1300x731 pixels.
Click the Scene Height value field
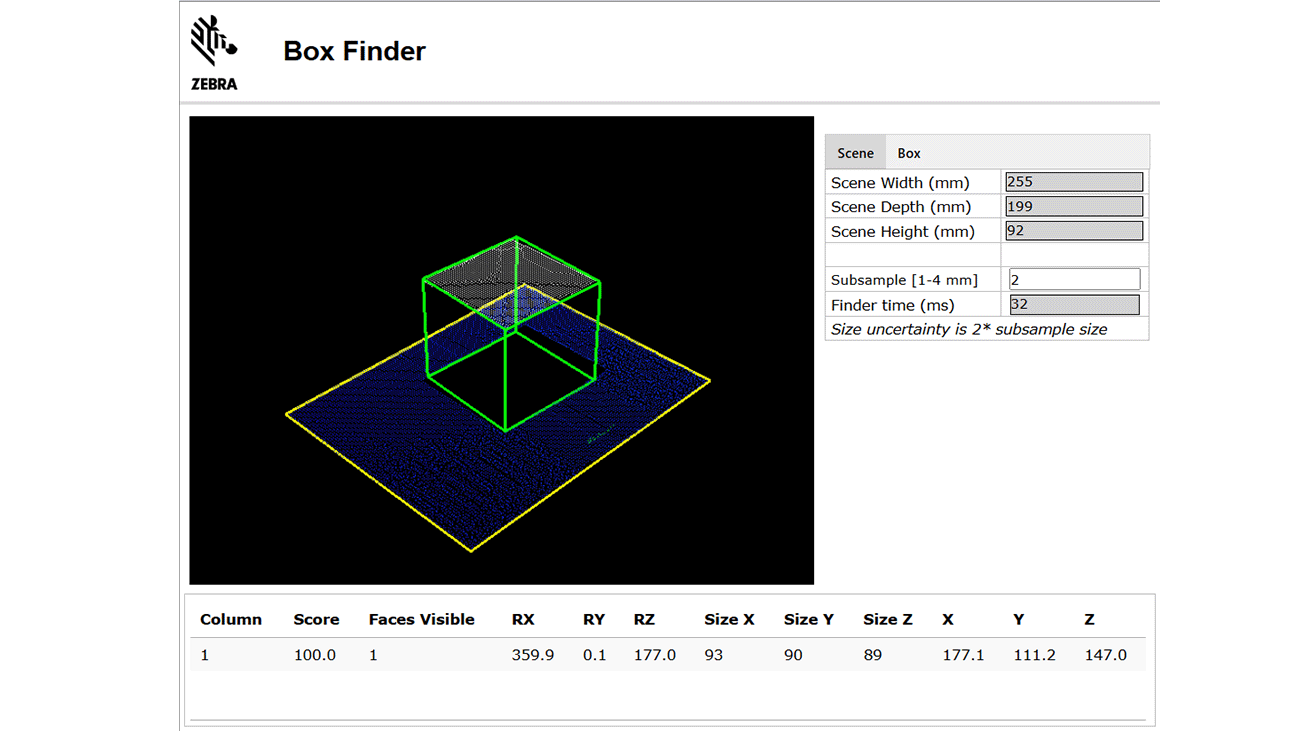coord(1073,230)
